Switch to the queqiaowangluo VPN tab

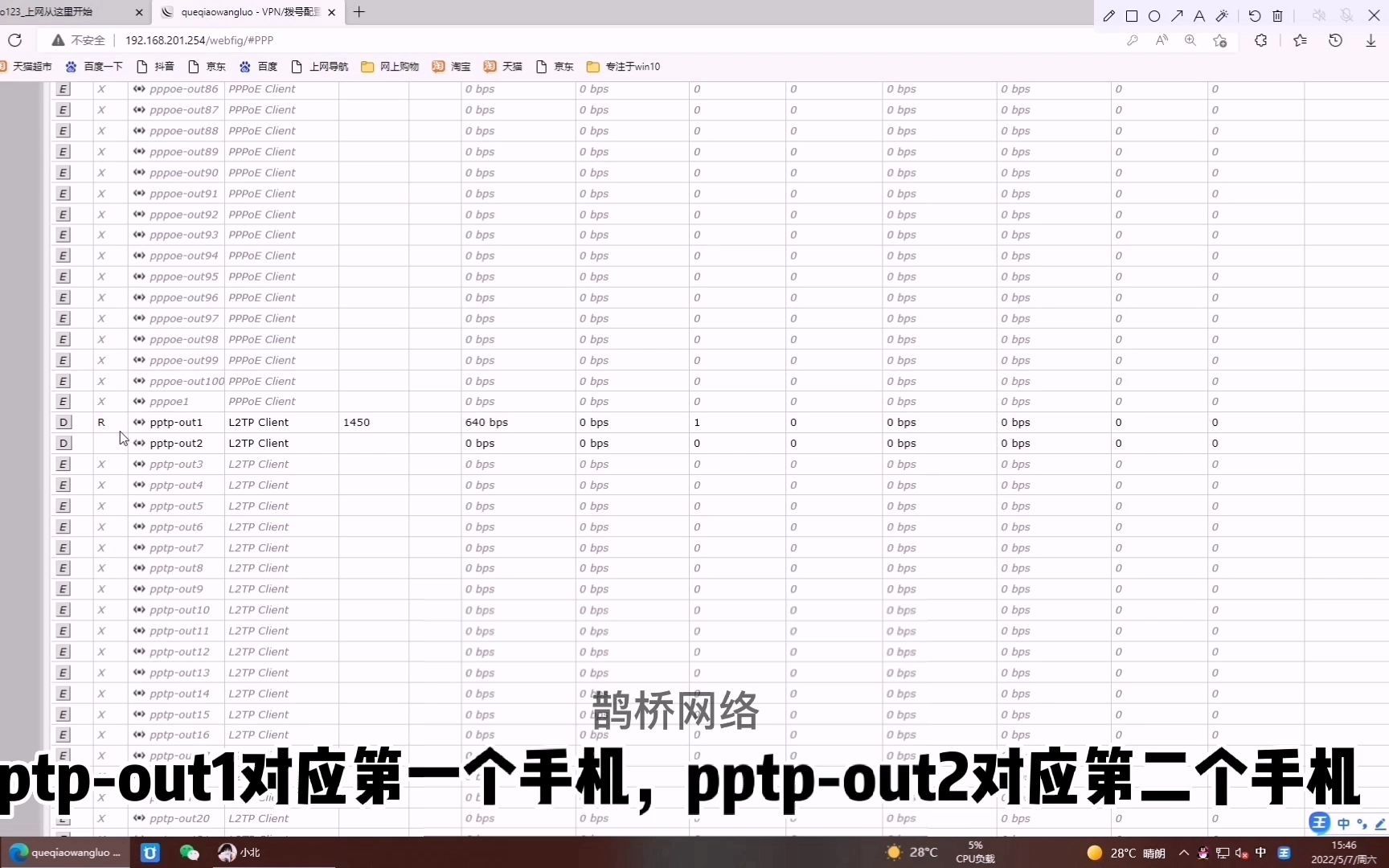pos(241,12)
